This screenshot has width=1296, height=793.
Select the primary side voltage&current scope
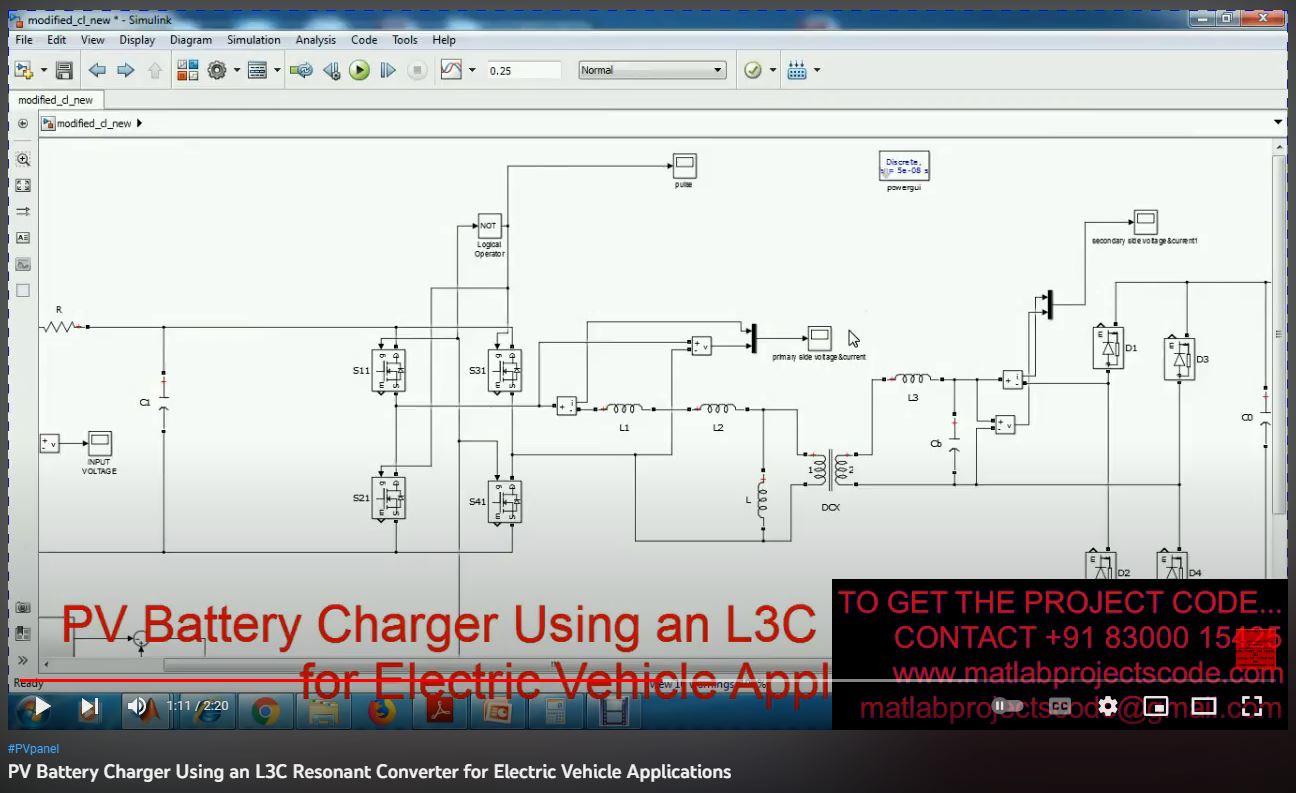coord(819,339)
